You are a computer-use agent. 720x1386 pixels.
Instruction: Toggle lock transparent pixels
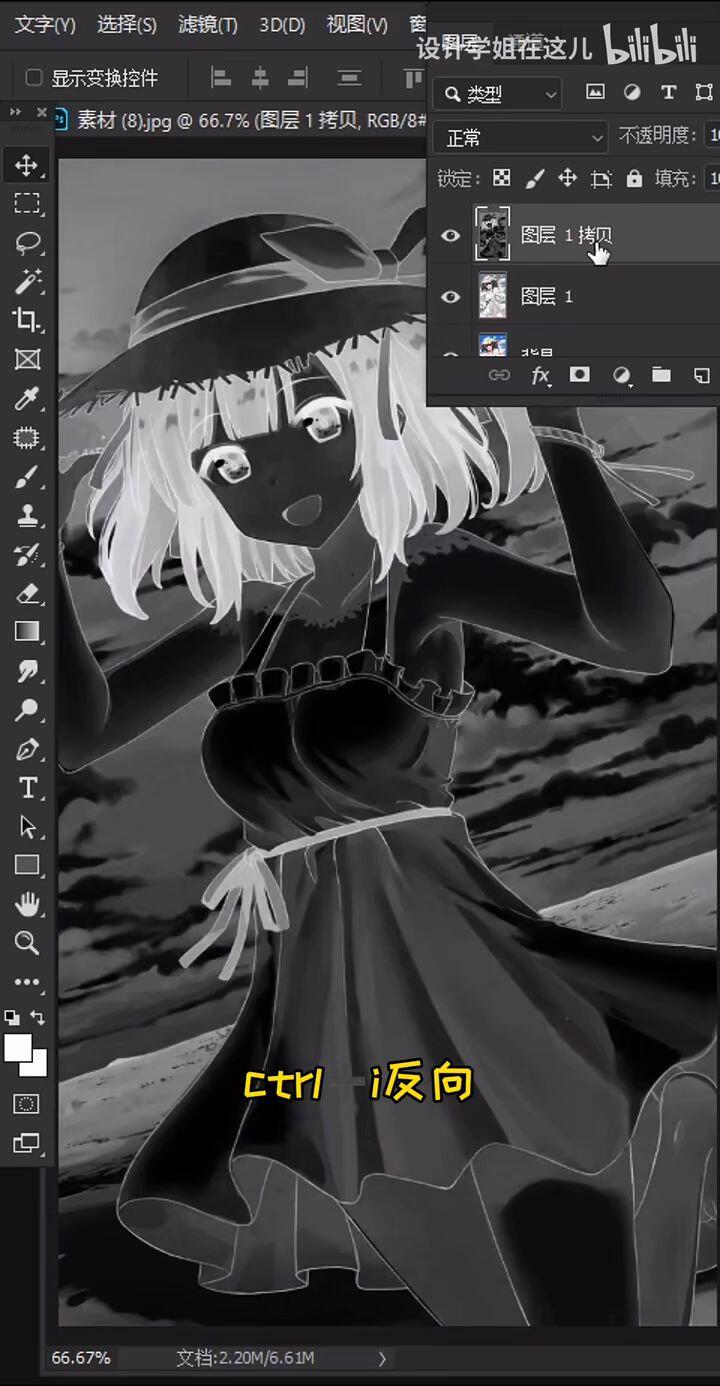point(501,178)
